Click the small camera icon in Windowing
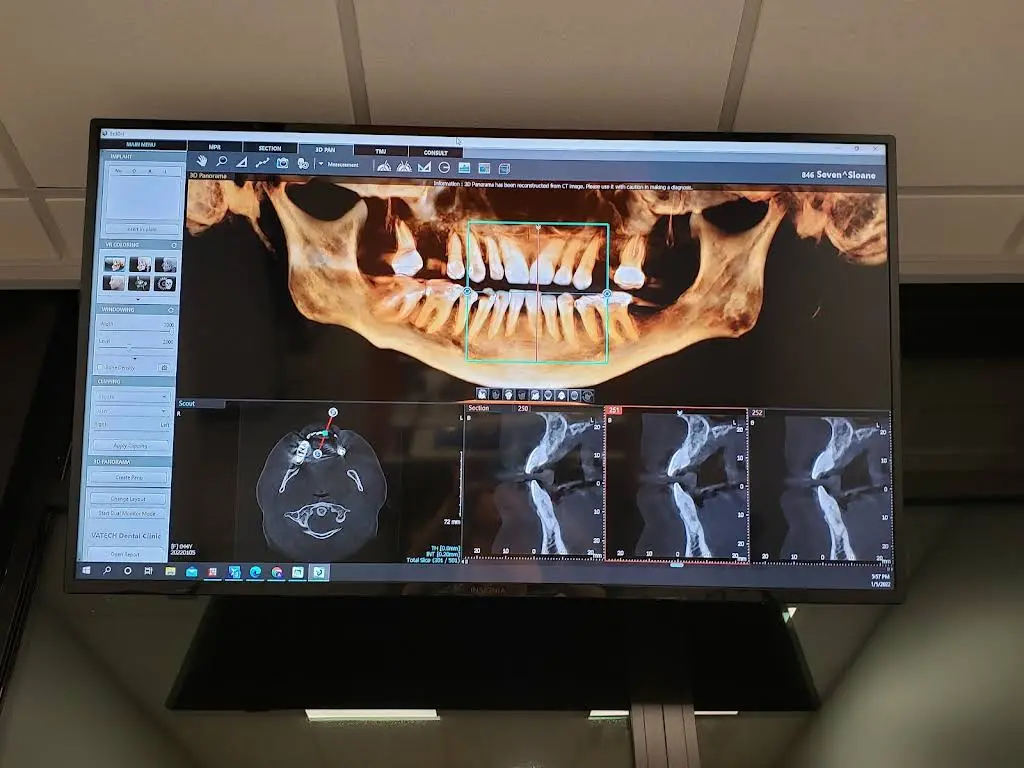Viewport: 1024px width, 768px height. 164,368
